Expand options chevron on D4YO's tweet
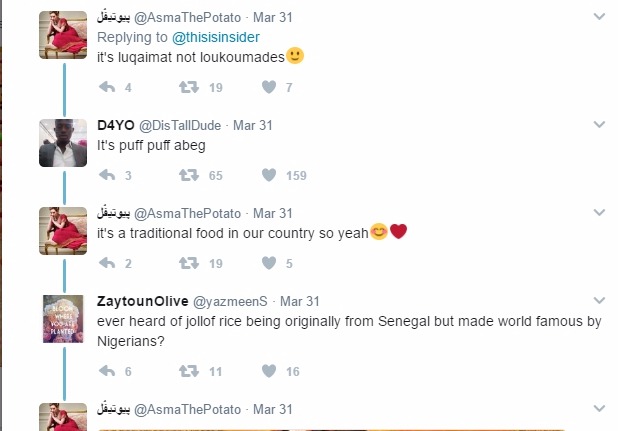Image resolution: width=618 pixels, height=431 pixels. (x=598, y=125)
